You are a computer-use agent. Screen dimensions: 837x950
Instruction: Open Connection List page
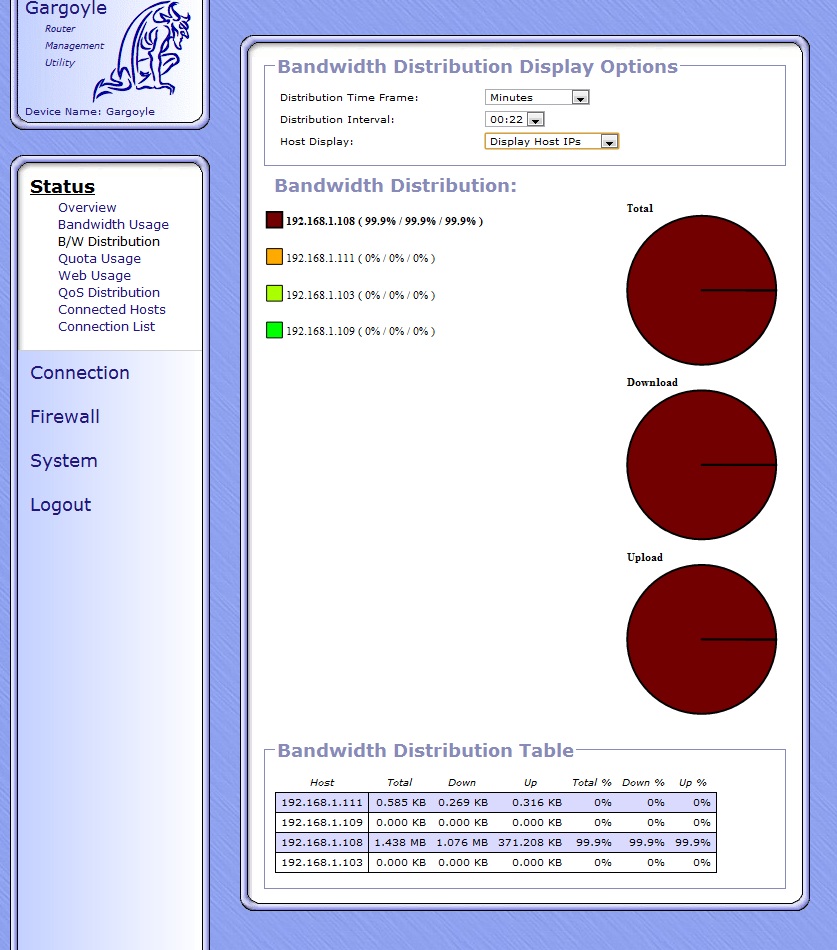click(x=107, y=326)
